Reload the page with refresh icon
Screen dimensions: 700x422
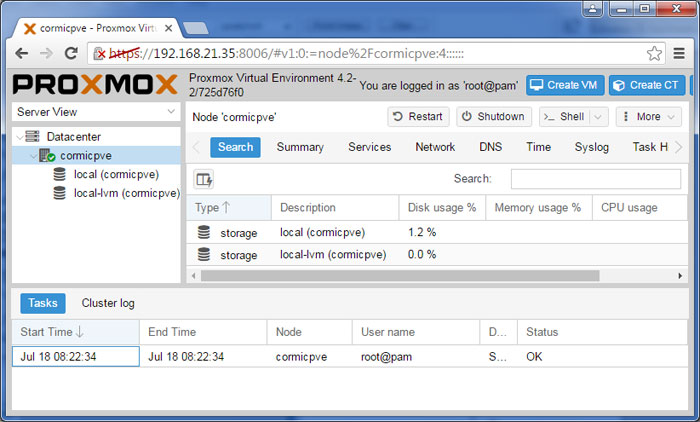coord(71,54)
